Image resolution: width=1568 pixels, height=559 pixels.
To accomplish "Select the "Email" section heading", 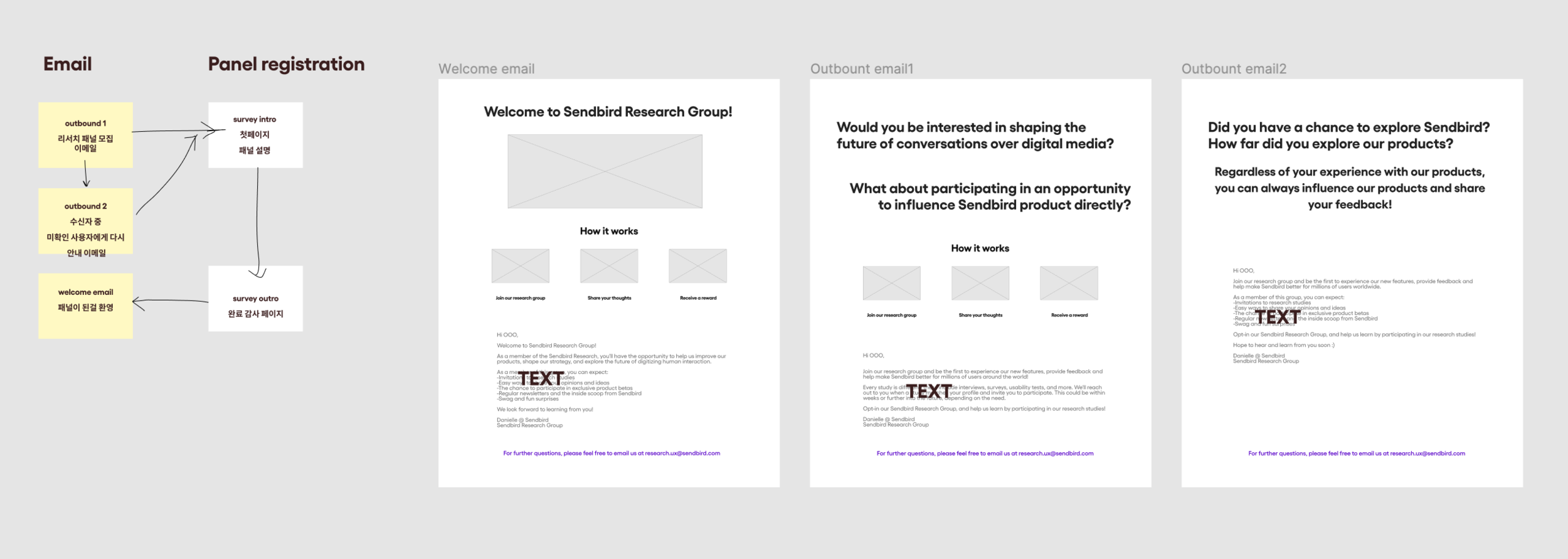I will (68, 64).
